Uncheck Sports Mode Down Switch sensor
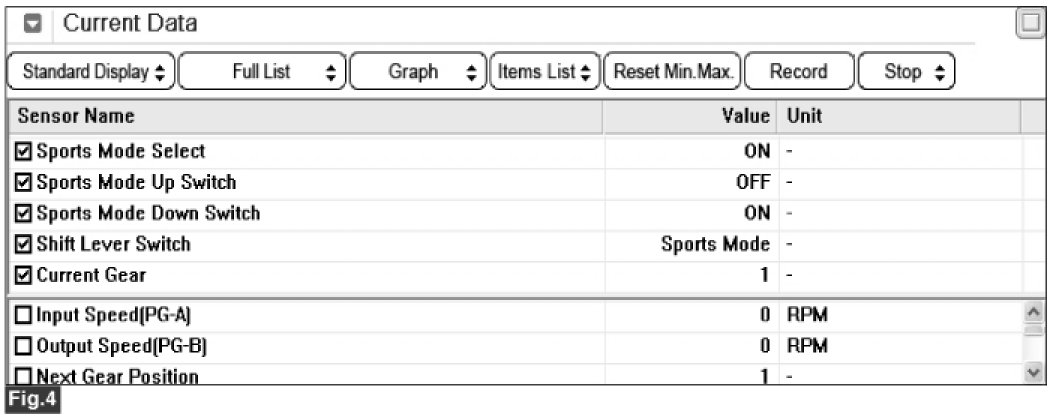 pos(24,213)
